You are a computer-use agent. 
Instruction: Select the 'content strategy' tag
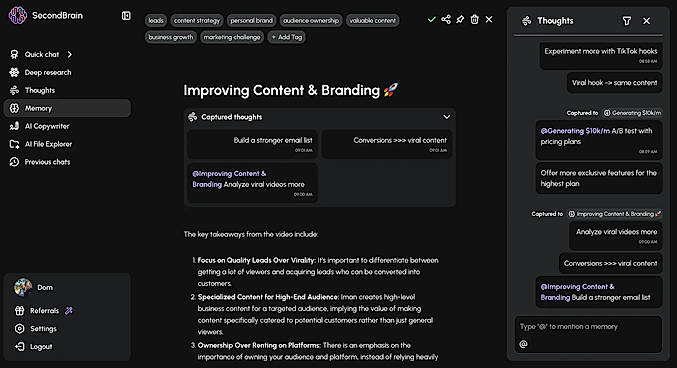click(x=197, y=20)
